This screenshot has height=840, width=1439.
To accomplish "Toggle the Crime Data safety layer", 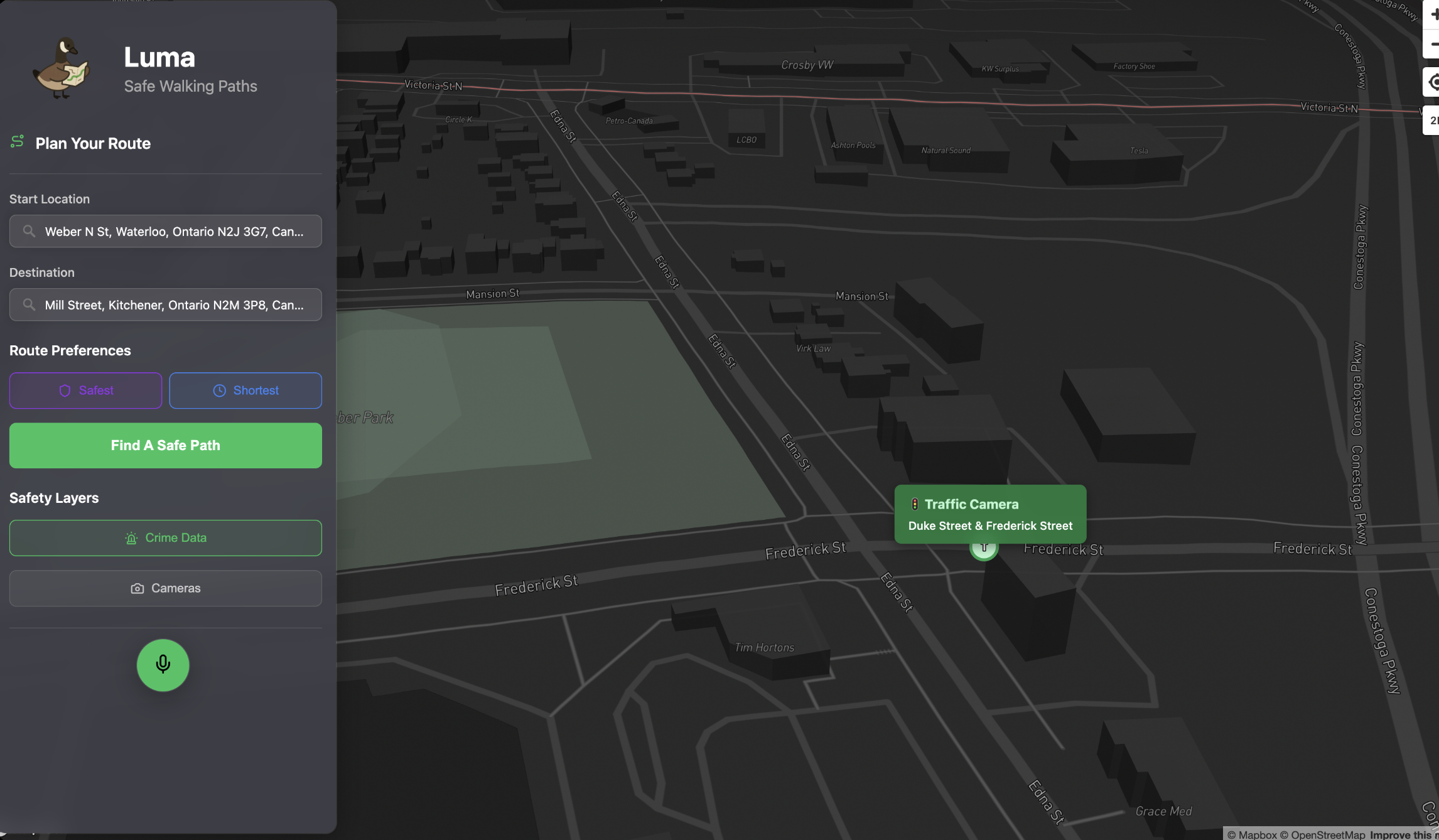I will point(166,537).
